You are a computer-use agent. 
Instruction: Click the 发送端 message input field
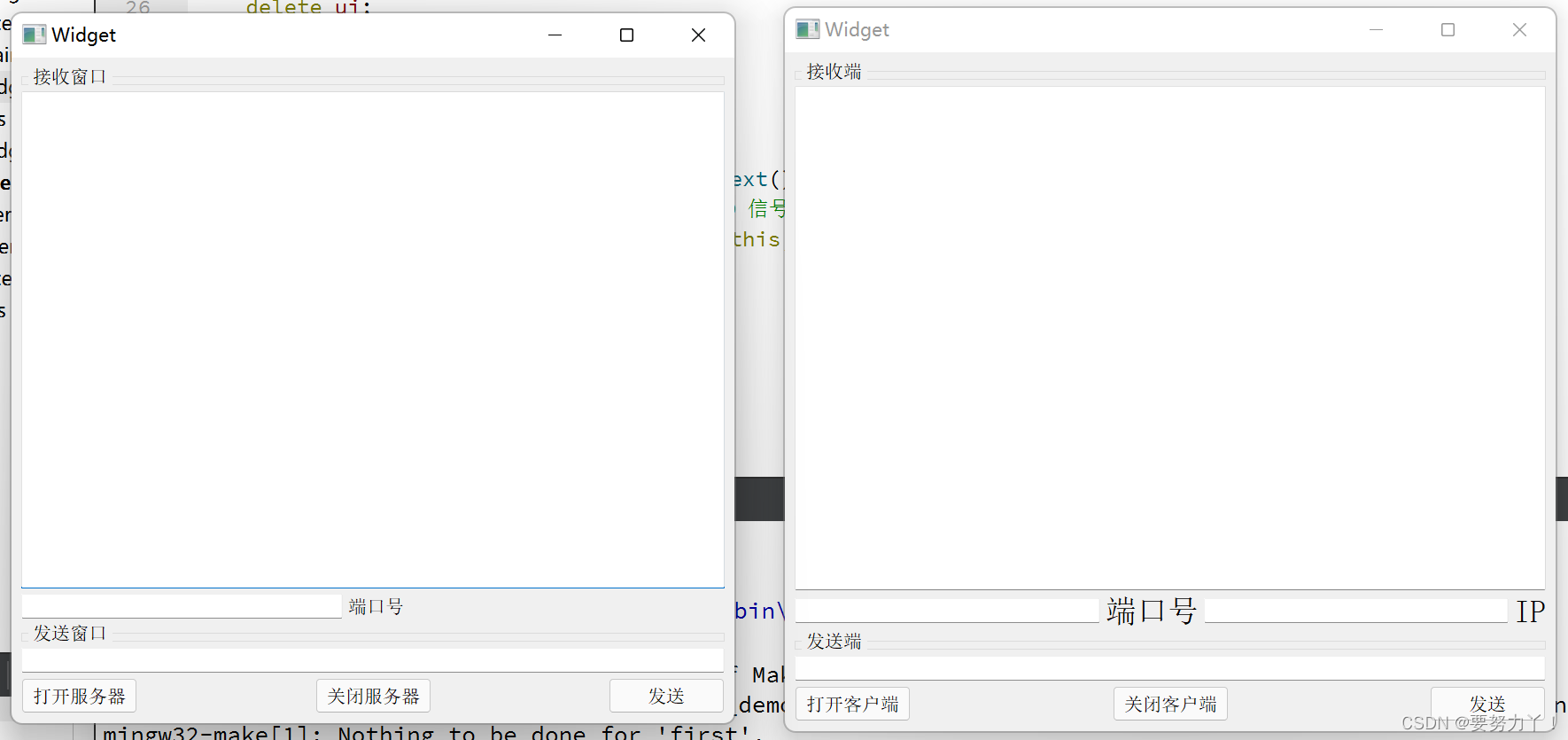tap(1170, 668)
